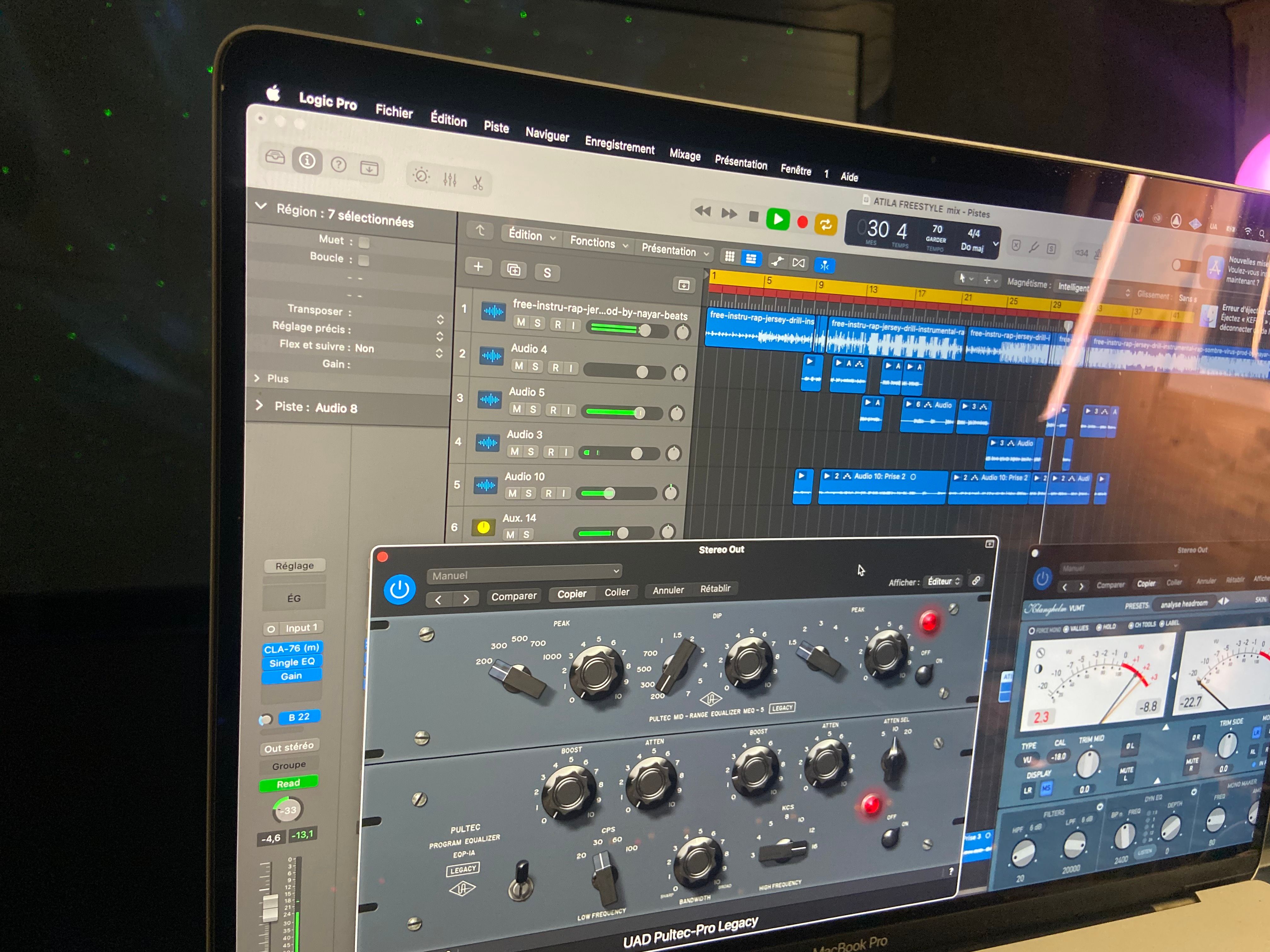Collapse the Région inspector disclosure arrow
This screenshot has width=1270, height=952.
[x=261, y=206]
